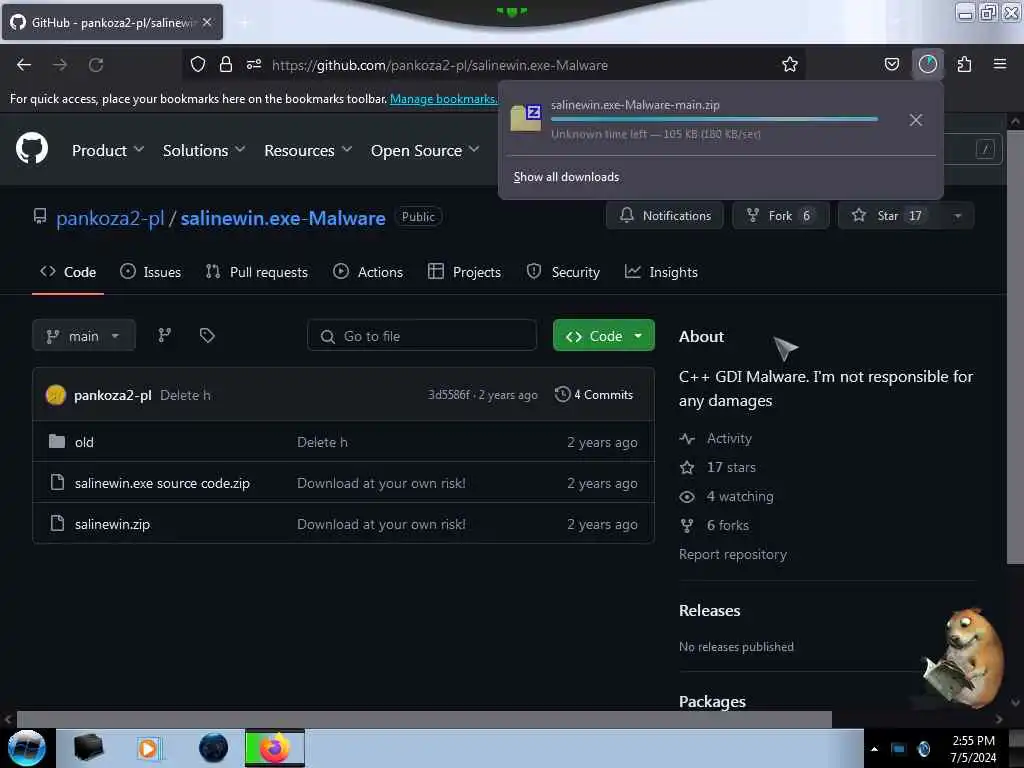Screen dimensions: 1024x768
Task: Click the site security padlock icon
Action: click(x=226, y=64)
